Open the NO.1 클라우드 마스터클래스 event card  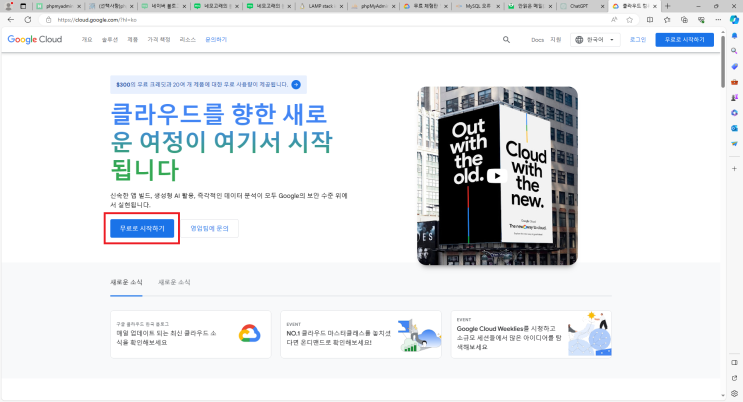tap(361, 334)
